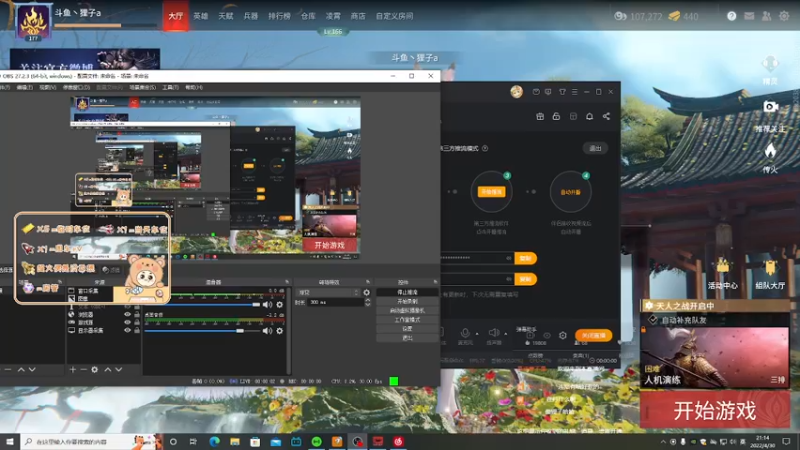Click the OBS 退出 exit button
The height and width of the screenshot is (450, 800).
click(x=407, y=338)
